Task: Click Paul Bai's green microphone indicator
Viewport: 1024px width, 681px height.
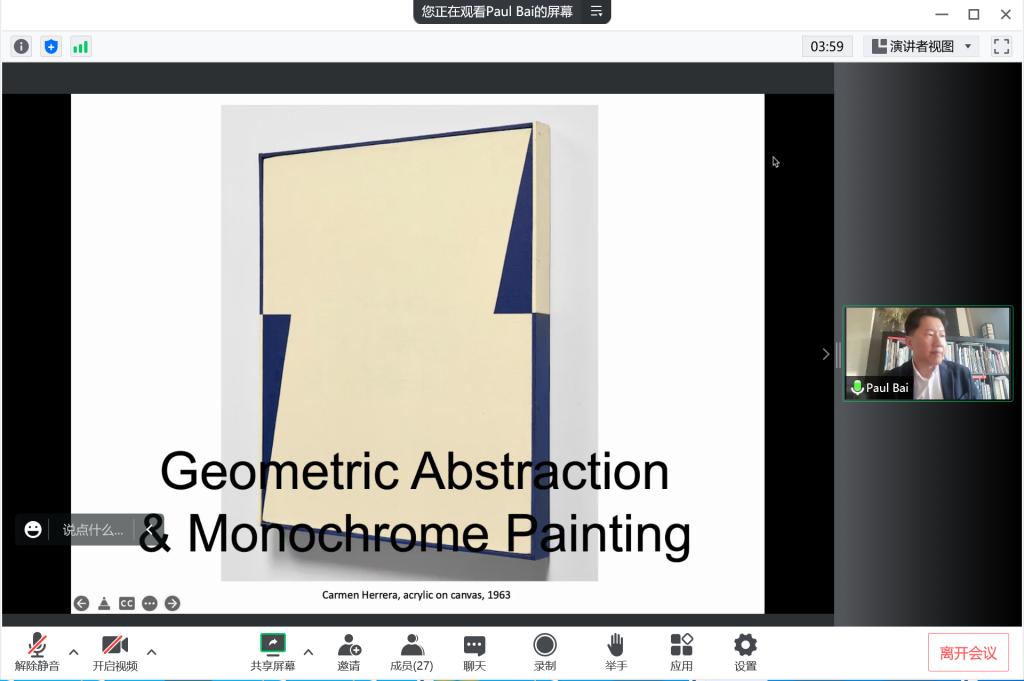Action: [x=857, y=387]
